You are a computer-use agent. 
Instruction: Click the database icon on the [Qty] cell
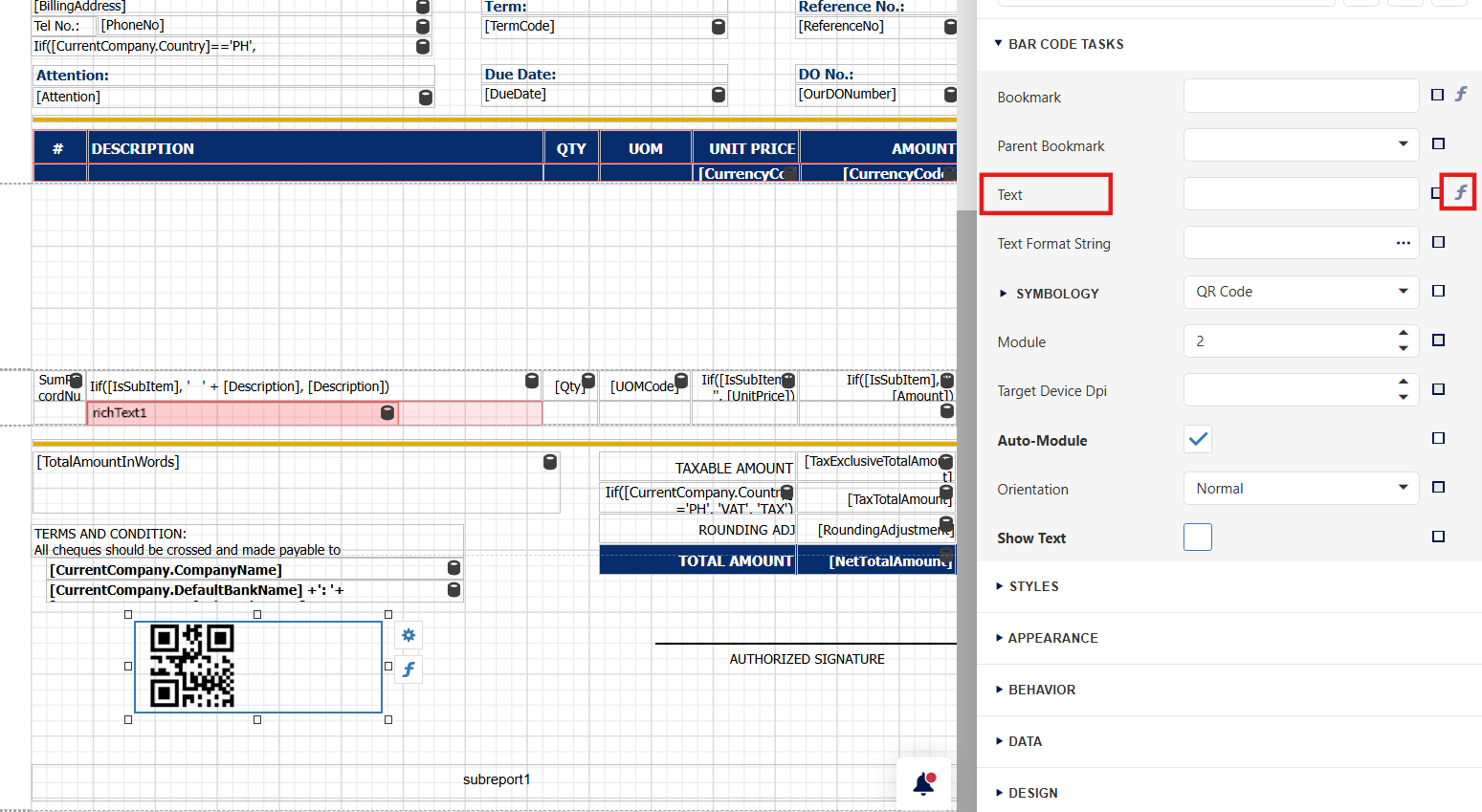coord(588,381)
